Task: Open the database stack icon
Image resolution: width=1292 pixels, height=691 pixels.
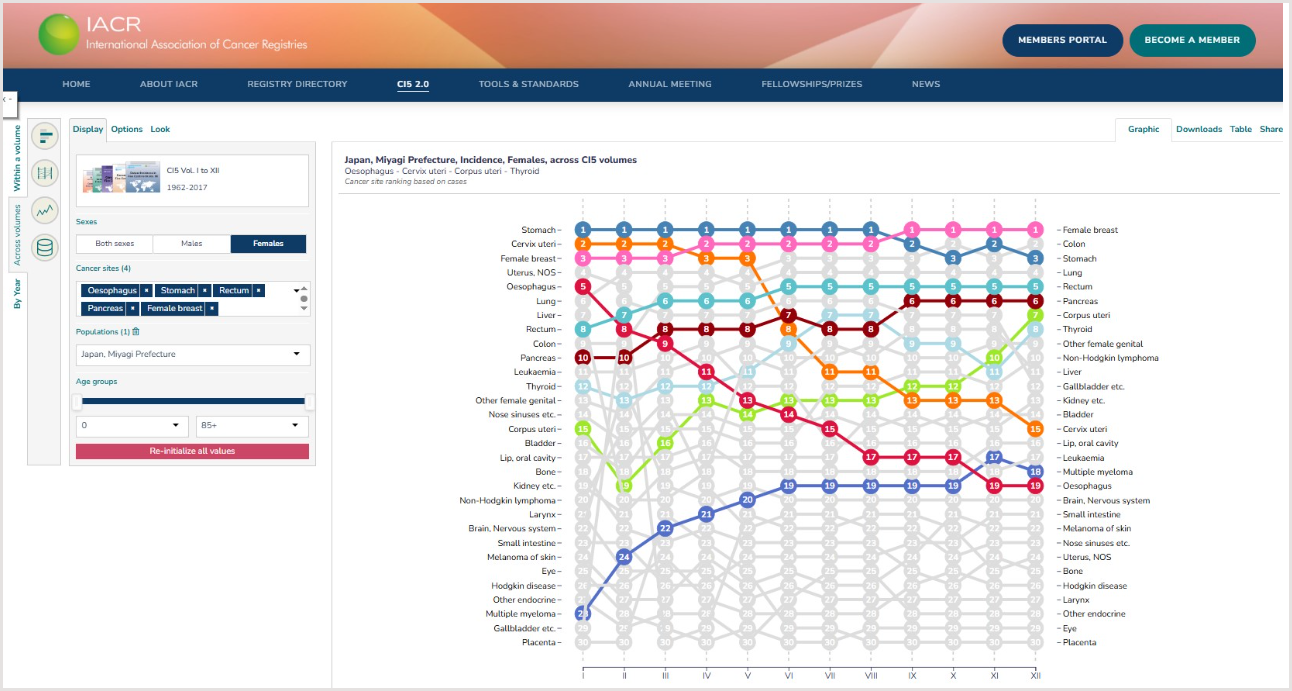Action: (44, 247)
